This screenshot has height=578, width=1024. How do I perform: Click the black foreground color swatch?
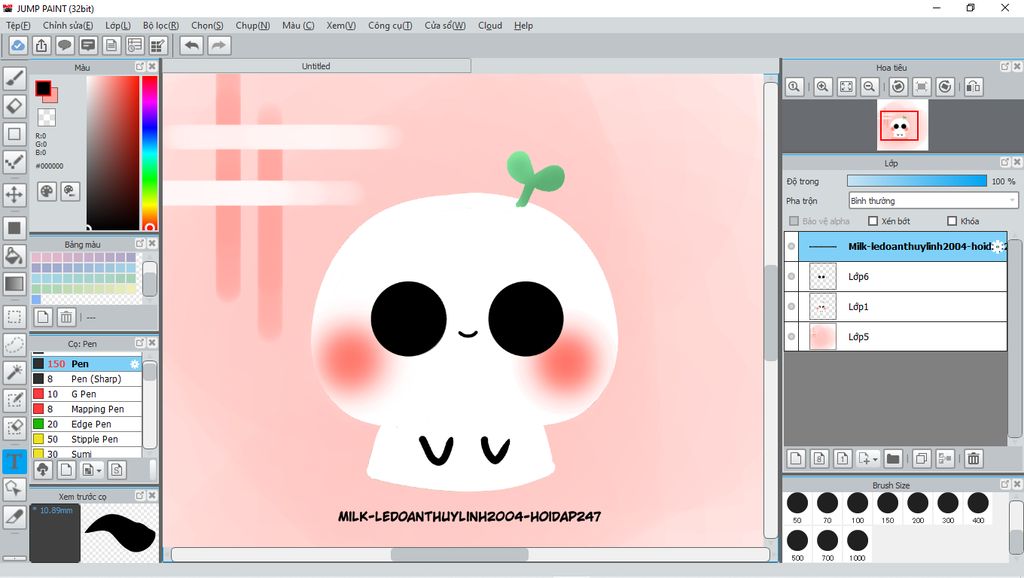43,88
